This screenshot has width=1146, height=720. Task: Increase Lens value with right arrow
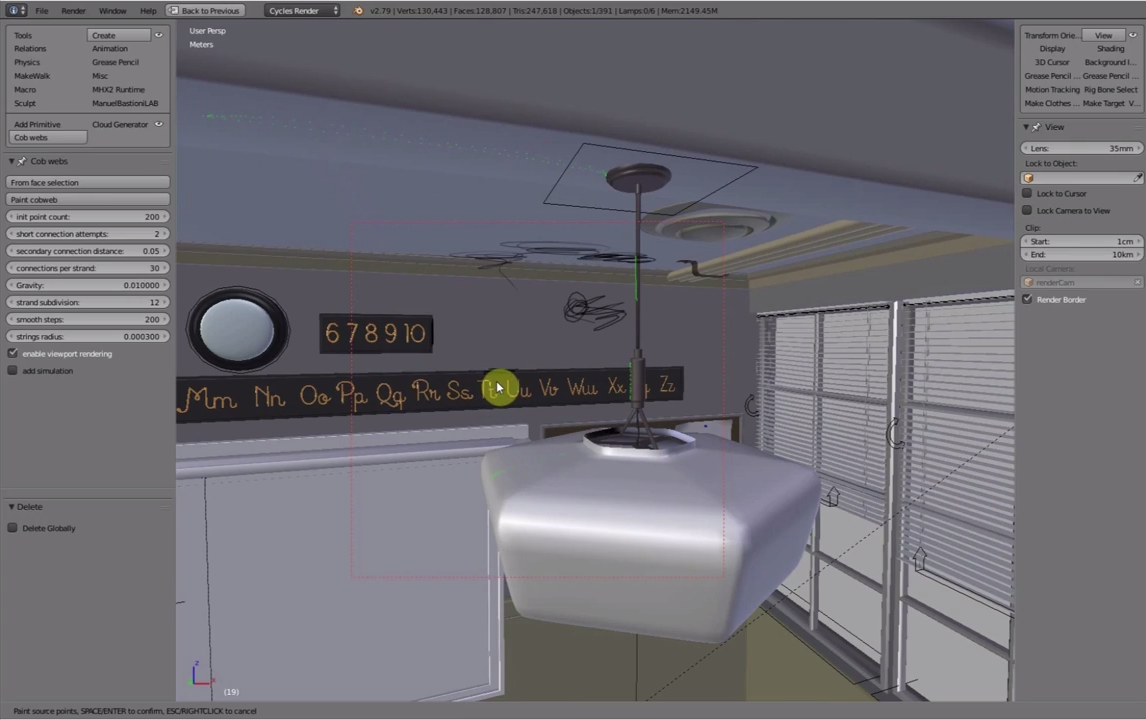pyautogui.click(x=1139, y=148)
